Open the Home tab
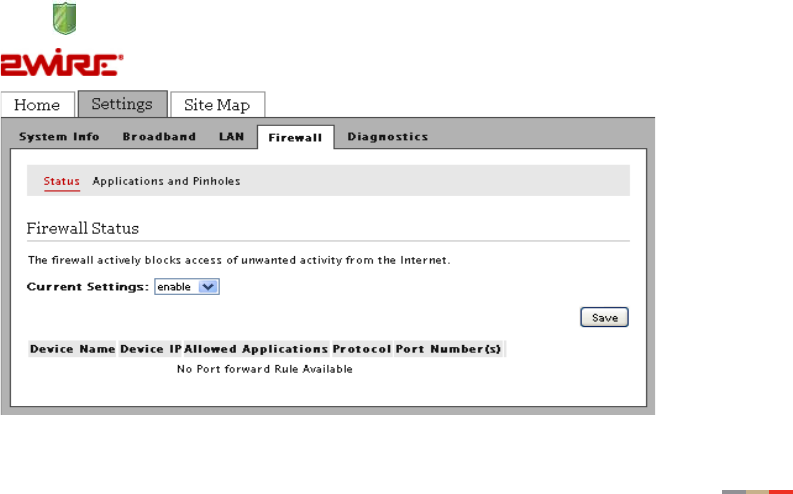The height and width of the screenshot is (494, 793). click(37, 105)
